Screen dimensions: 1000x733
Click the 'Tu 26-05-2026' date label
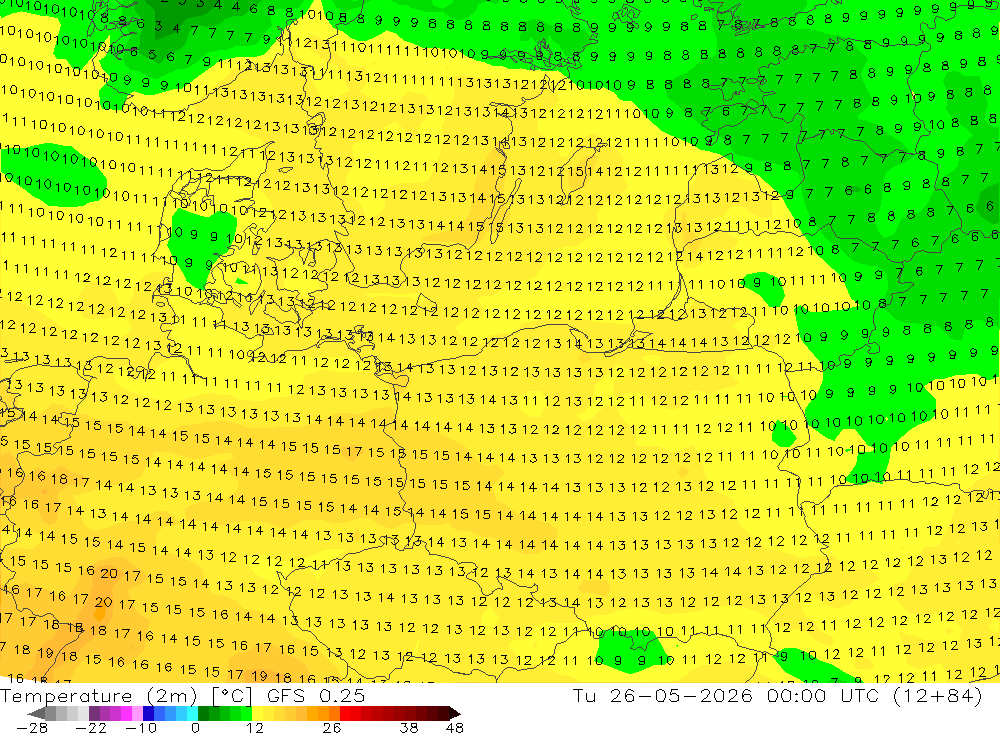[663, 695]
